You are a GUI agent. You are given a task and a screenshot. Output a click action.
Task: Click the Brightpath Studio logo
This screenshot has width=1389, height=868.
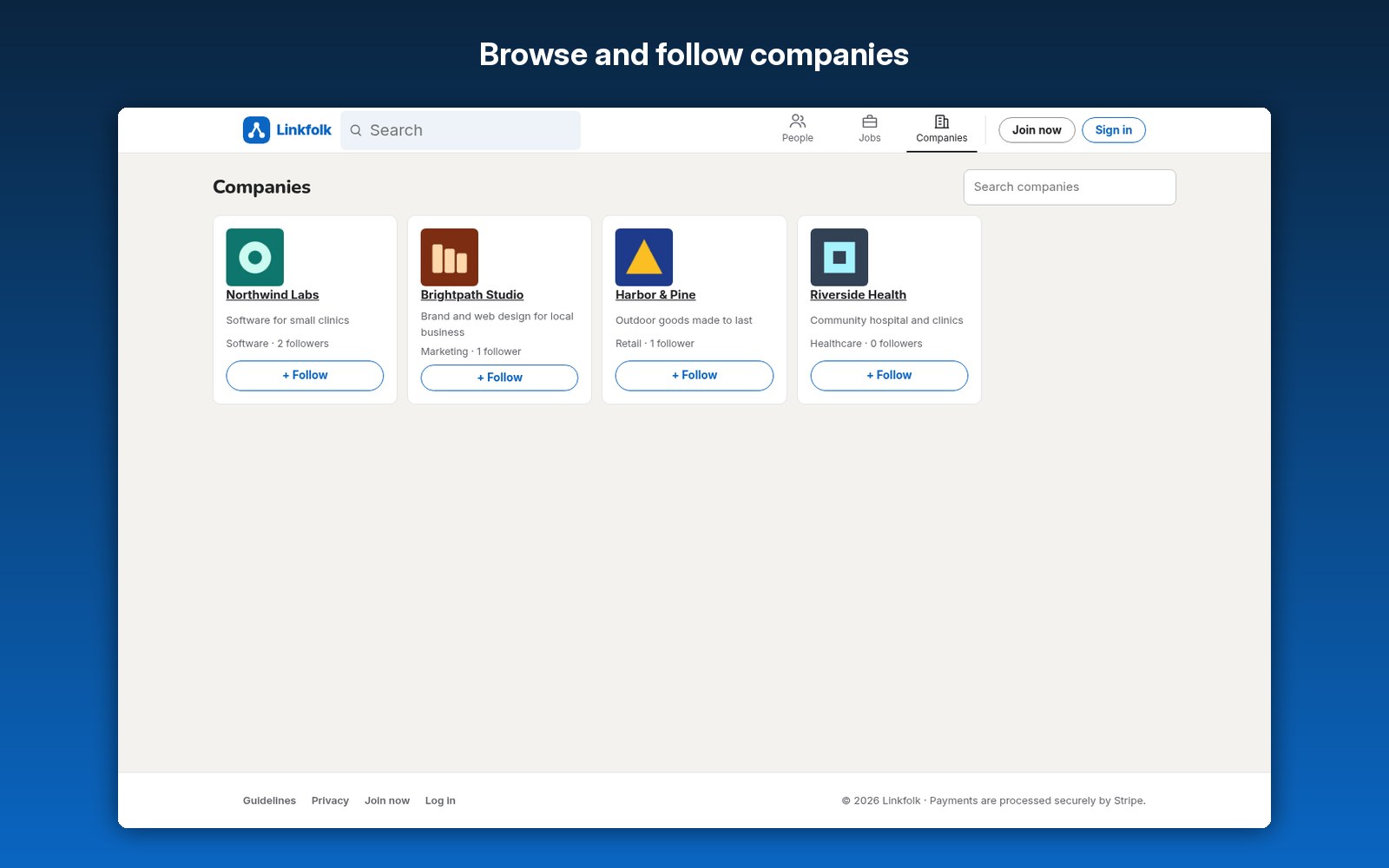[x=450, y=257]
